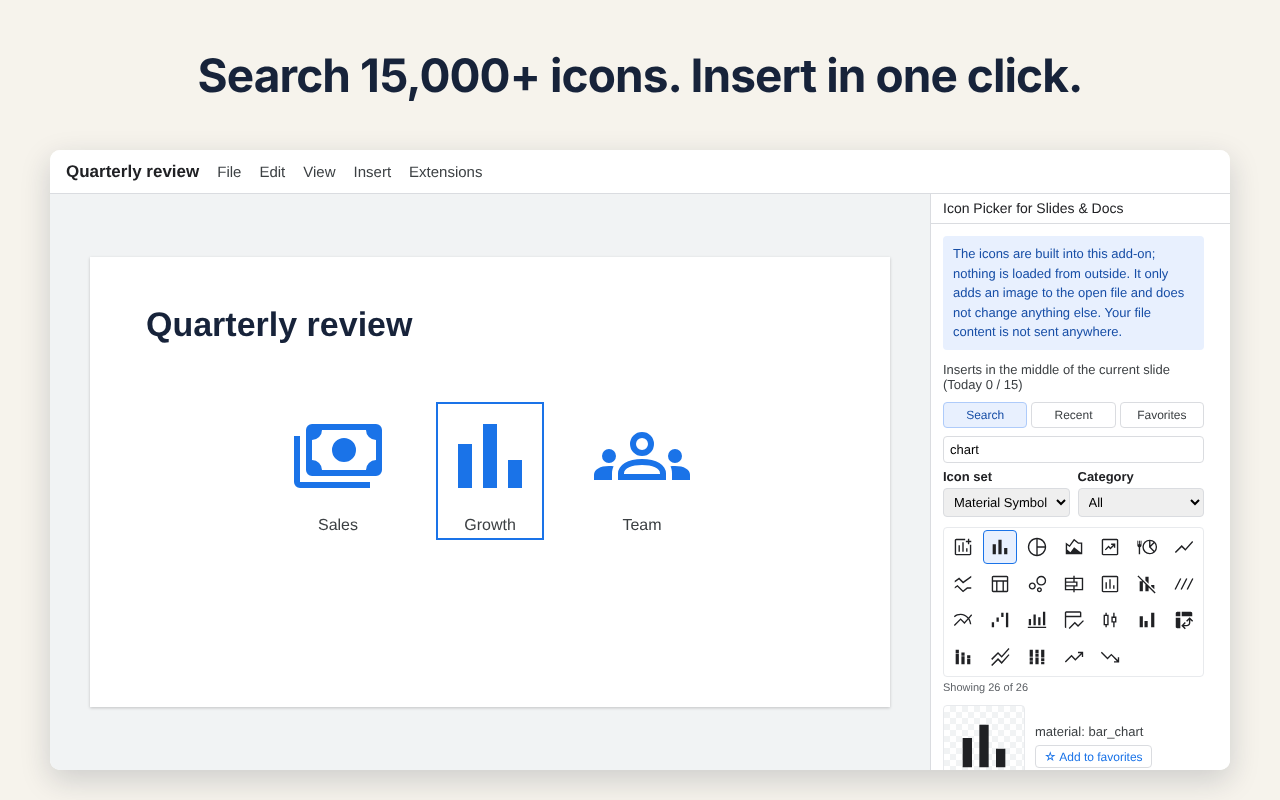Click the Add to favorites button
The image size is (1280, 800).
[1093, 757]
